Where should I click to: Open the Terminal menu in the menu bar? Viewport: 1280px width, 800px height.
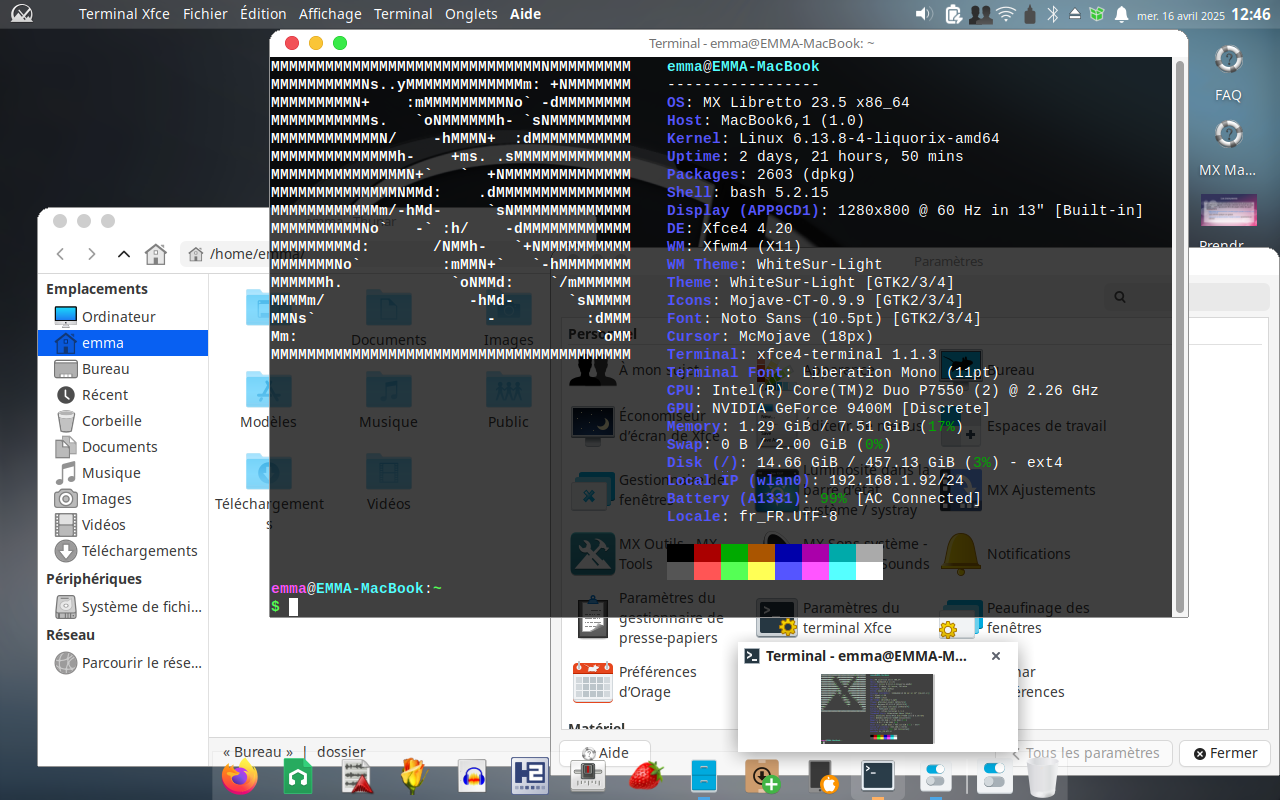403,14
